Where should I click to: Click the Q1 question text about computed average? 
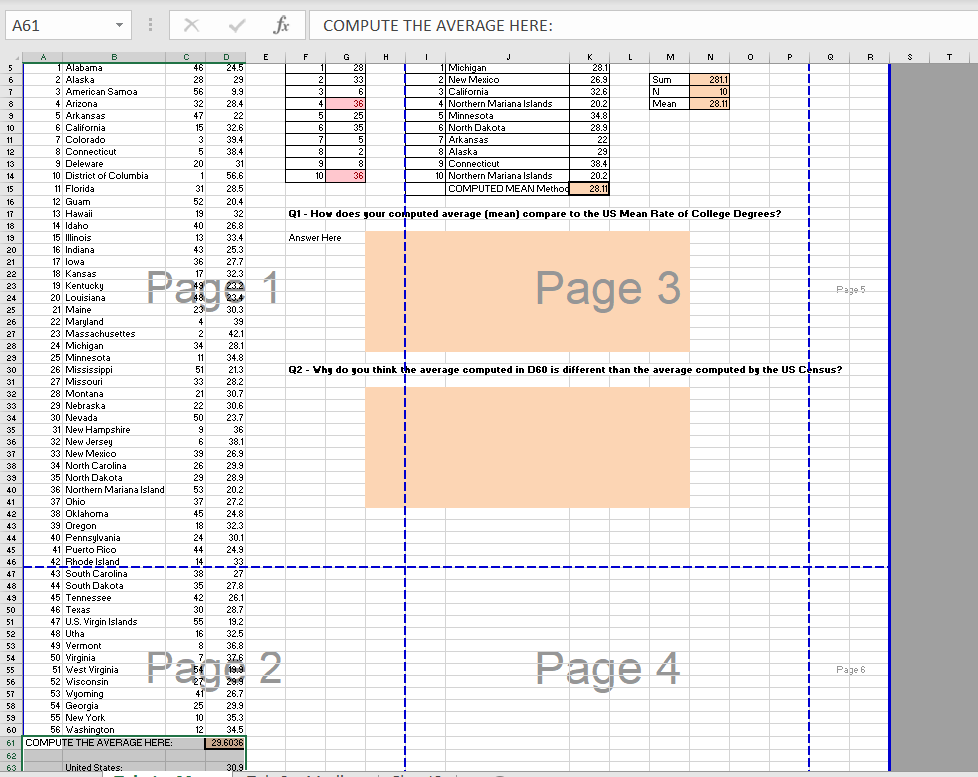tap(535, 214)
